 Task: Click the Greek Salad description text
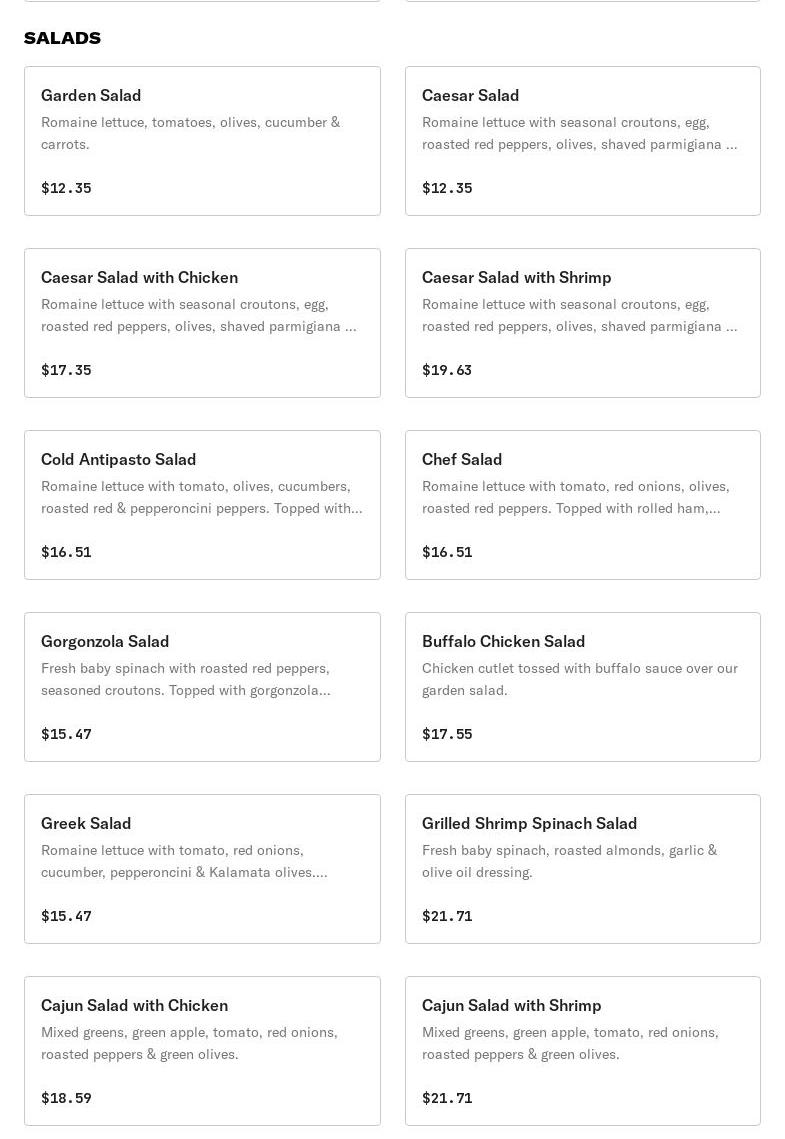184,861
